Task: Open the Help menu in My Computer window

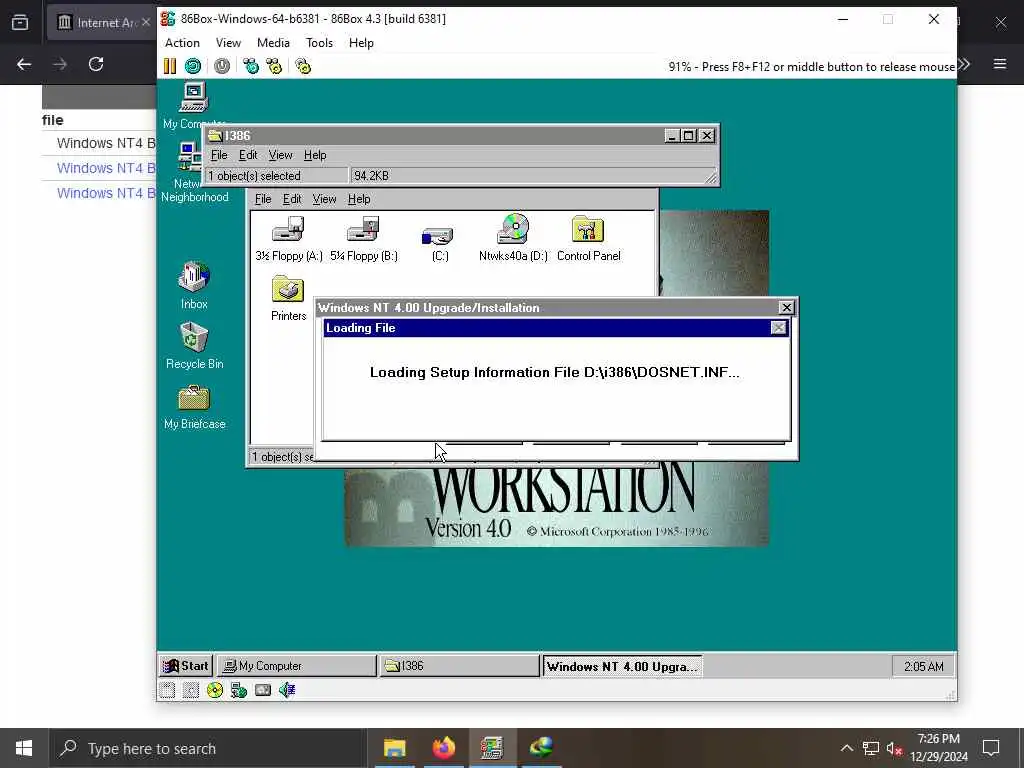Action: pyautogui.click(x=359, y=199)
